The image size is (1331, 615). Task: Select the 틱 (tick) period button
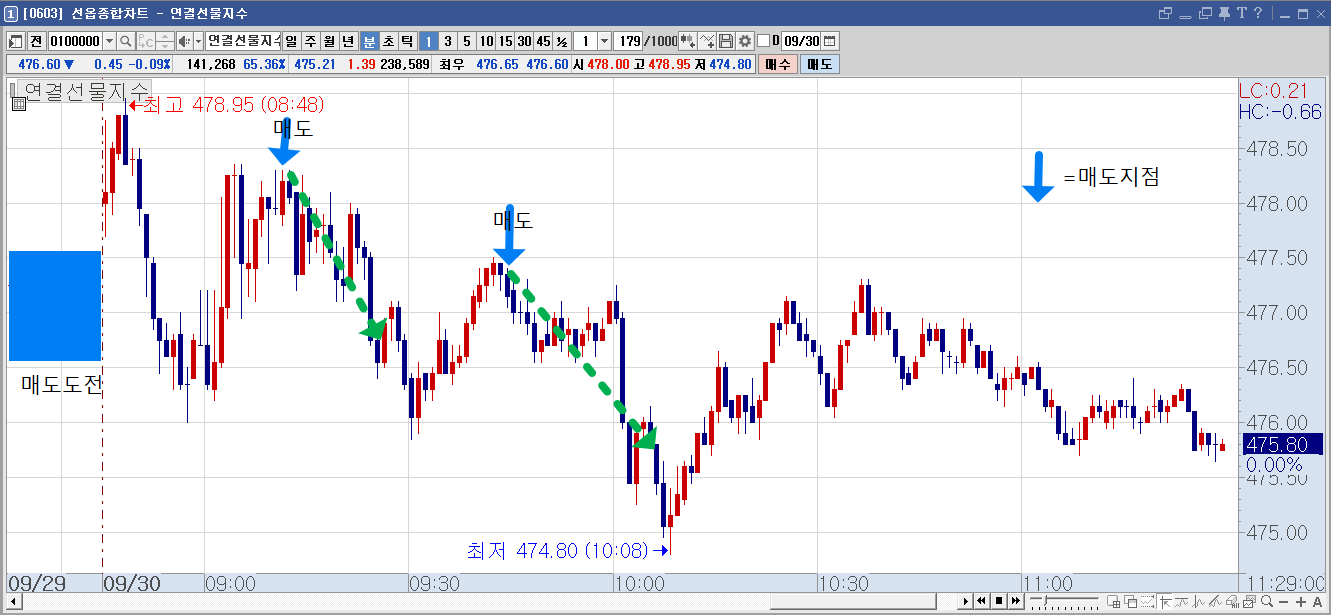coord(407,41)
